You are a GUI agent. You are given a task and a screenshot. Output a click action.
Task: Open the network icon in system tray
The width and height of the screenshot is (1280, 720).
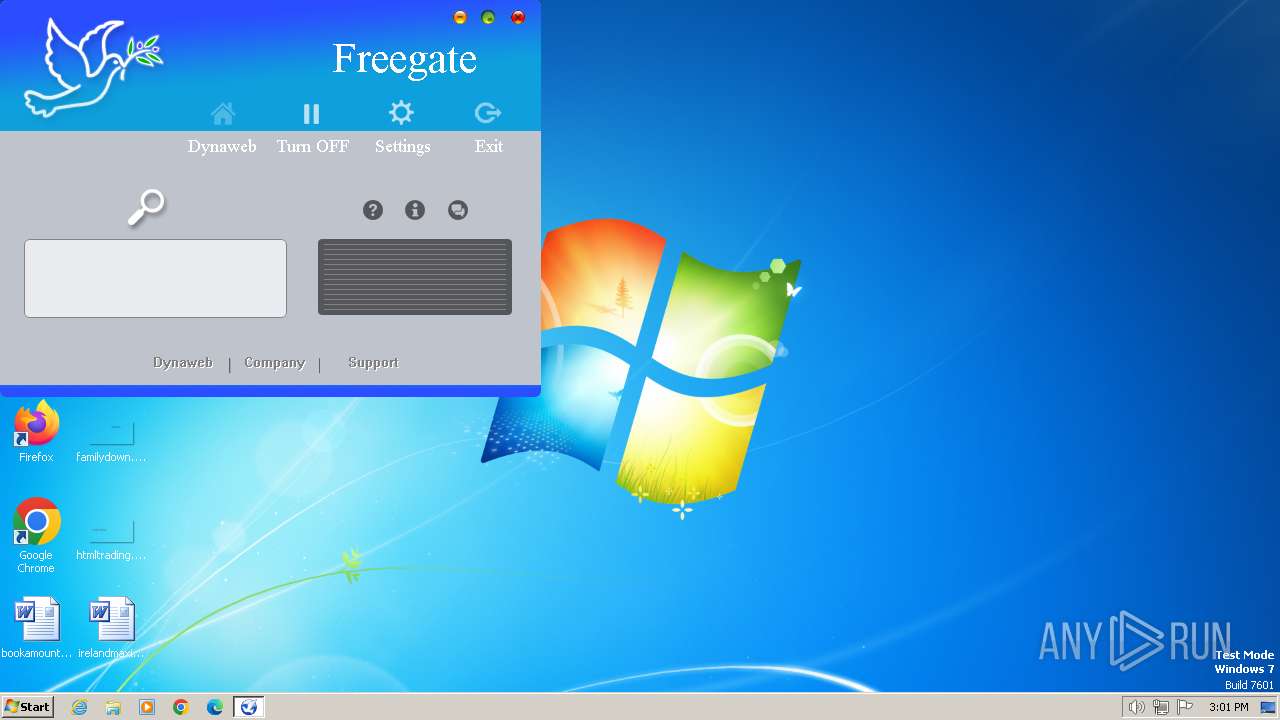point(1161,707)
